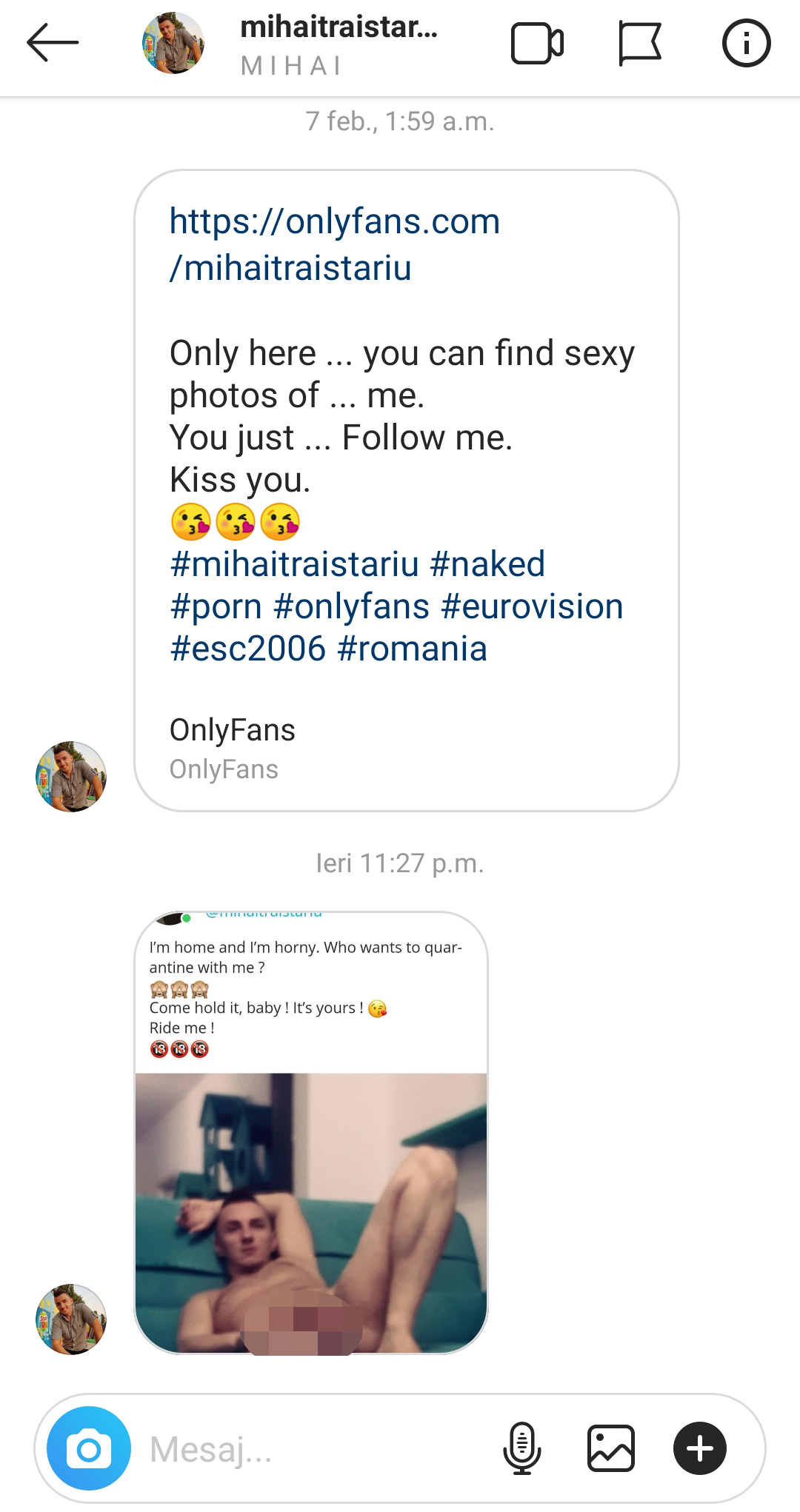
Task: Tap the #esc2006 hashtag
Action: 247,649
